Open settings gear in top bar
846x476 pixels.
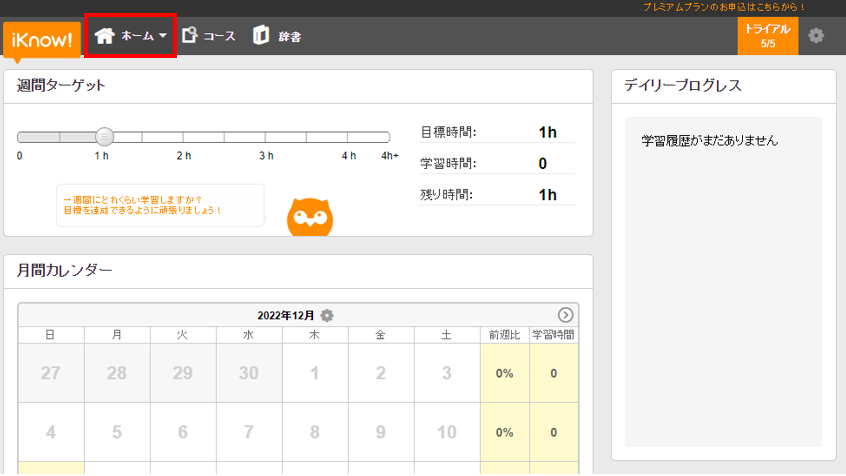click(816, 36)
